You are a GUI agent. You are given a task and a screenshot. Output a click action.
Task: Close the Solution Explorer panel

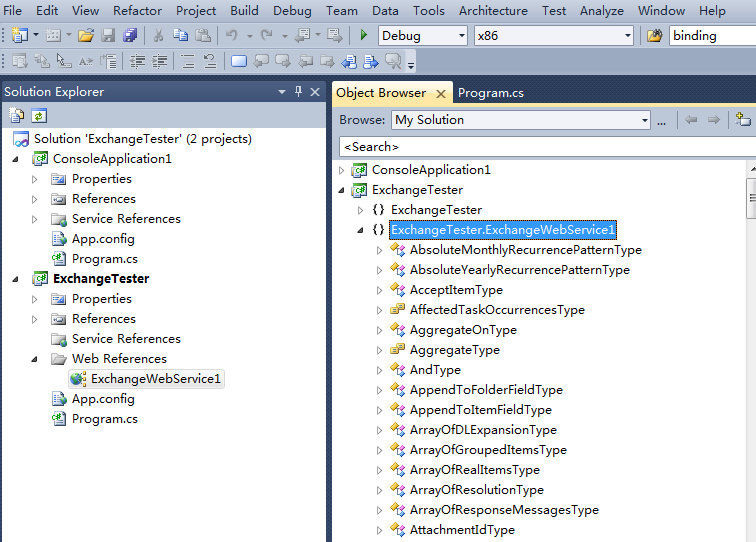point(315,92)
